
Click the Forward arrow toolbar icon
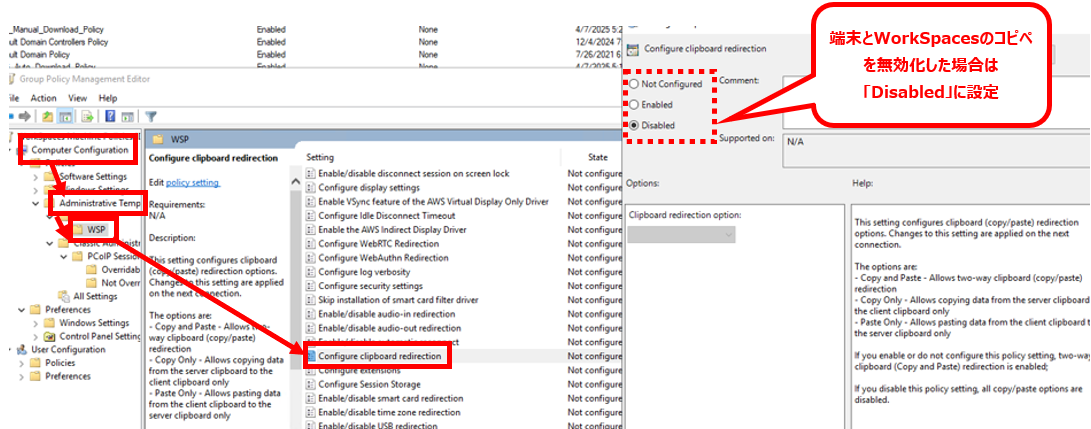pyautogui.click(x=24, y=117)
